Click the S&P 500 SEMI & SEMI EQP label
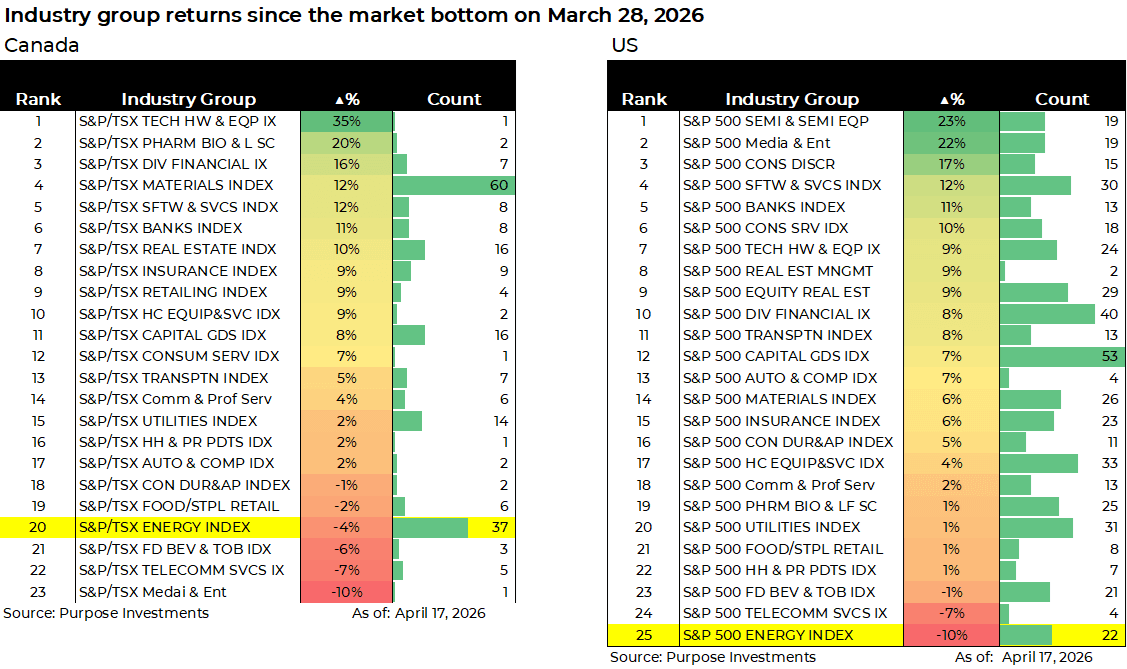The width and height of the screenshot is (1127, 669). (x=776, y=121)
